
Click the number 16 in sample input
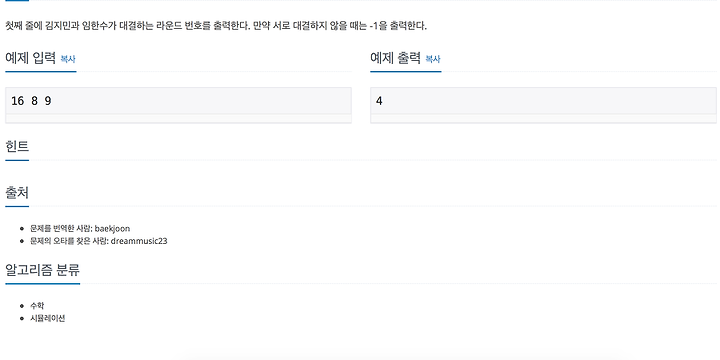(x=17, y=101)
